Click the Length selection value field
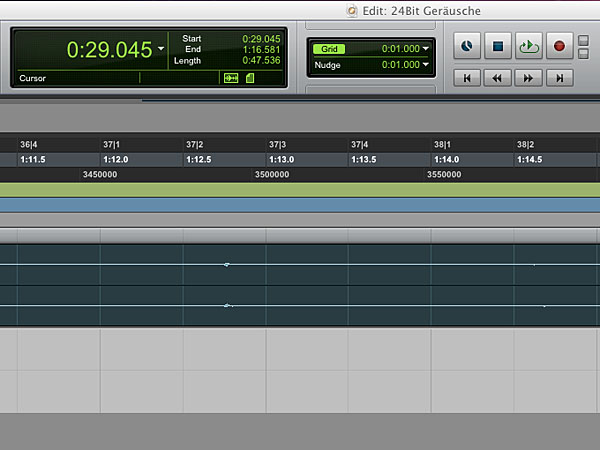 (x=261, y=60)
